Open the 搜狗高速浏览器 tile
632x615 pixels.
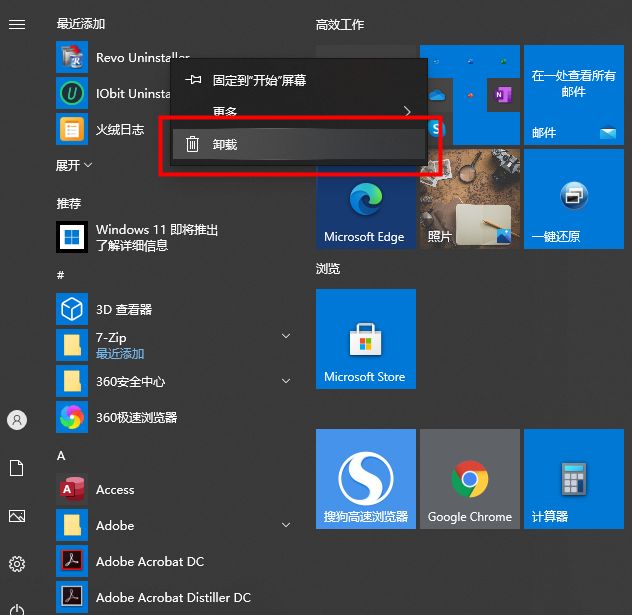[366, 479]
